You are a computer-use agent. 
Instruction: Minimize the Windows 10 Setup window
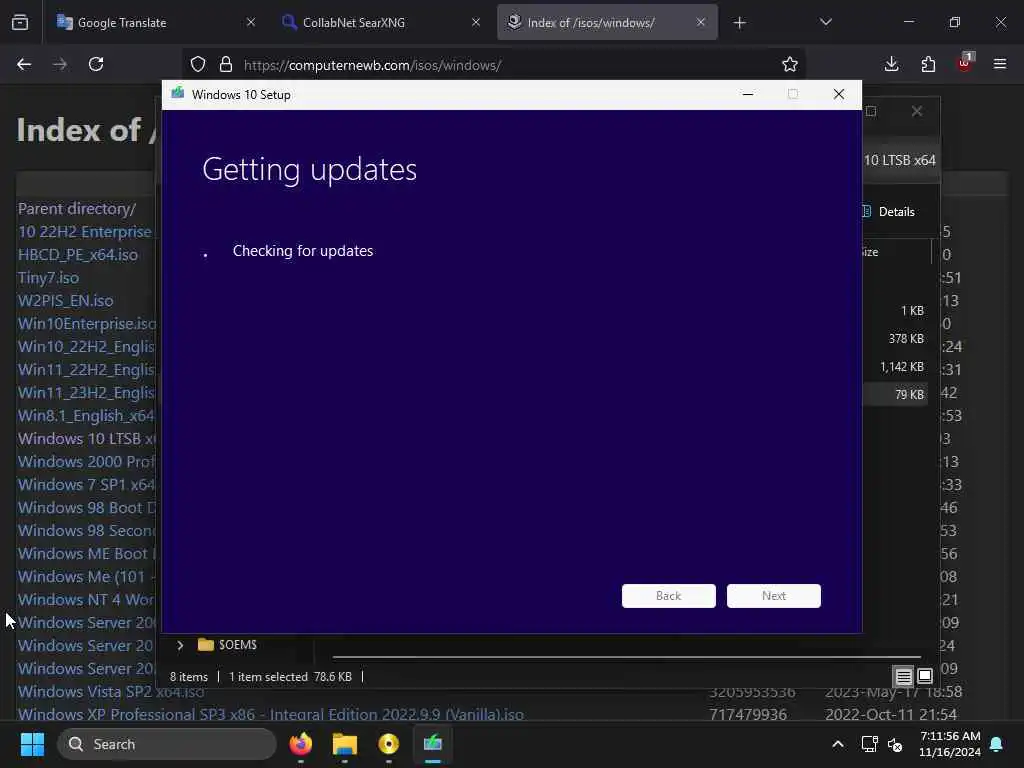[x=748, y=95]
